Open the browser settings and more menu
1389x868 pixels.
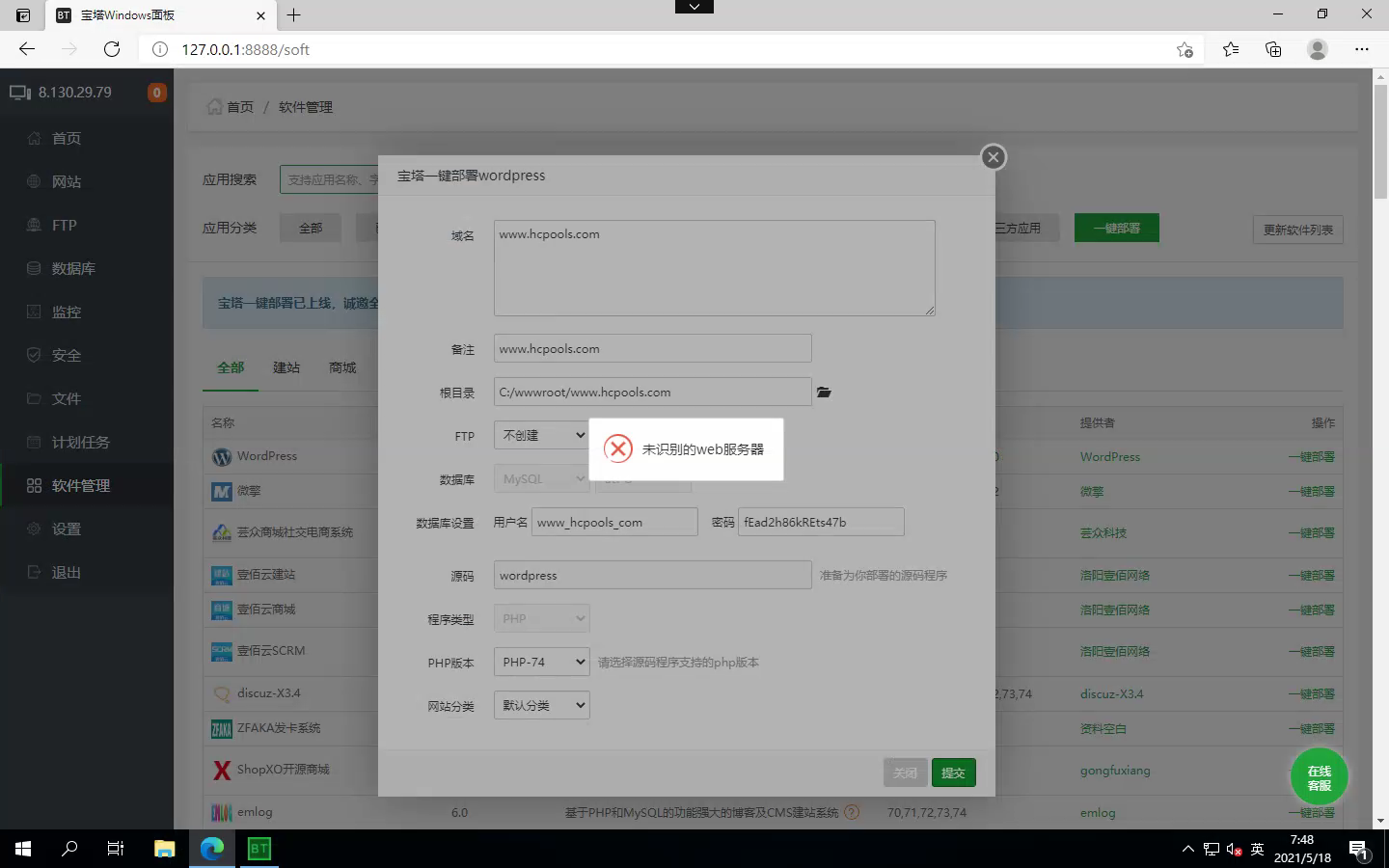pyautogui.click(x=1362, y=49)
